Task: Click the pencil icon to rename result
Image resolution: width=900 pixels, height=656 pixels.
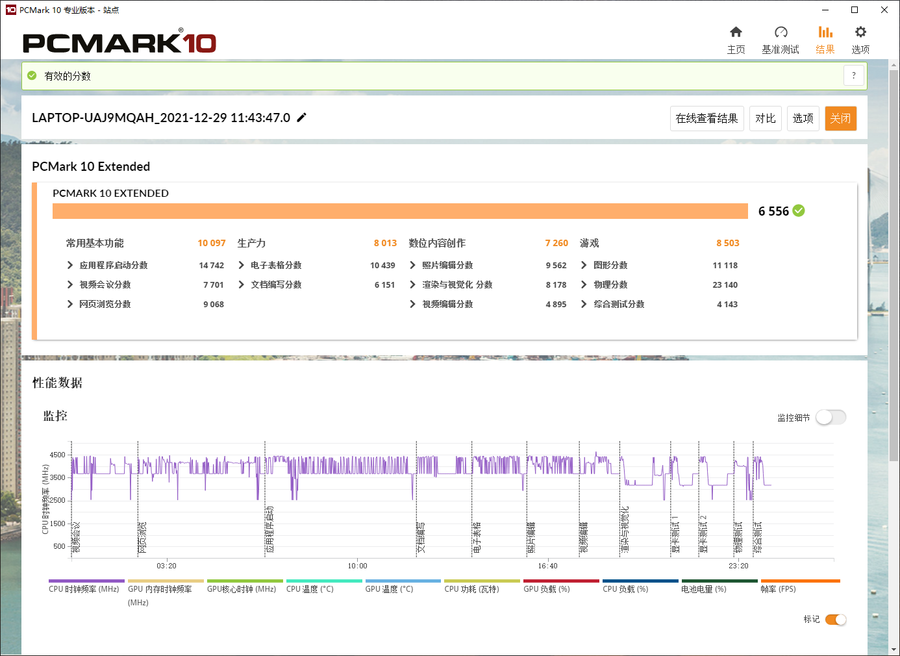Action: click(x=302, y=117)
